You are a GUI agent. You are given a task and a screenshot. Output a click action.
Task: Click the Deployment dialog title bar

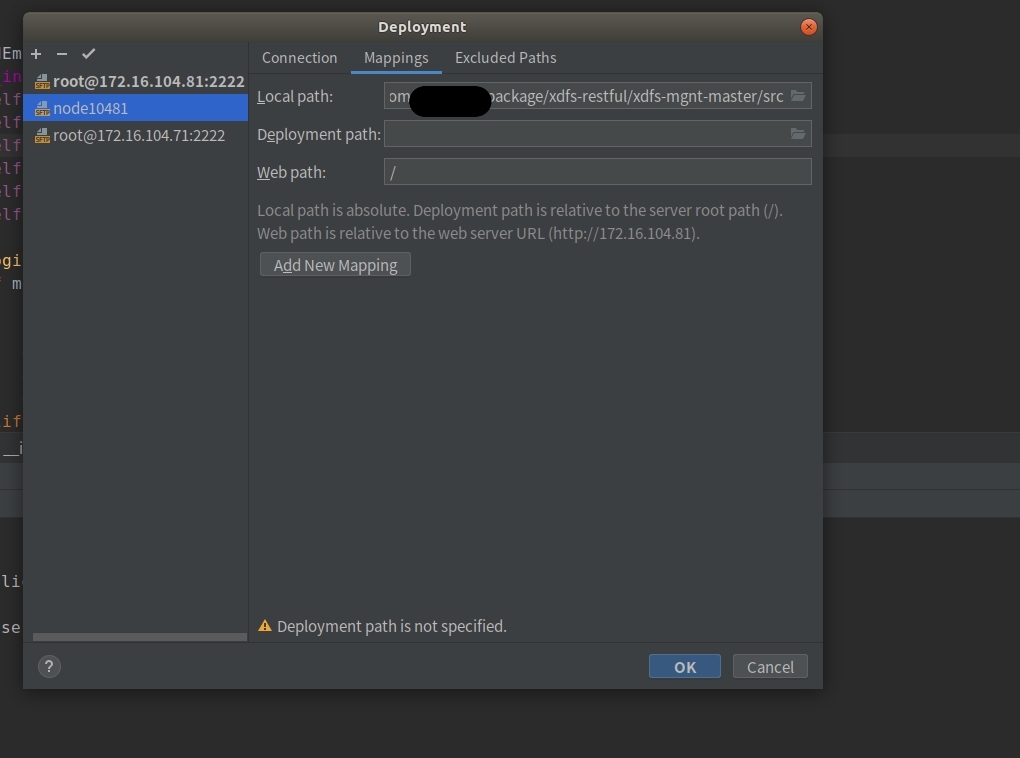point(422,27)
